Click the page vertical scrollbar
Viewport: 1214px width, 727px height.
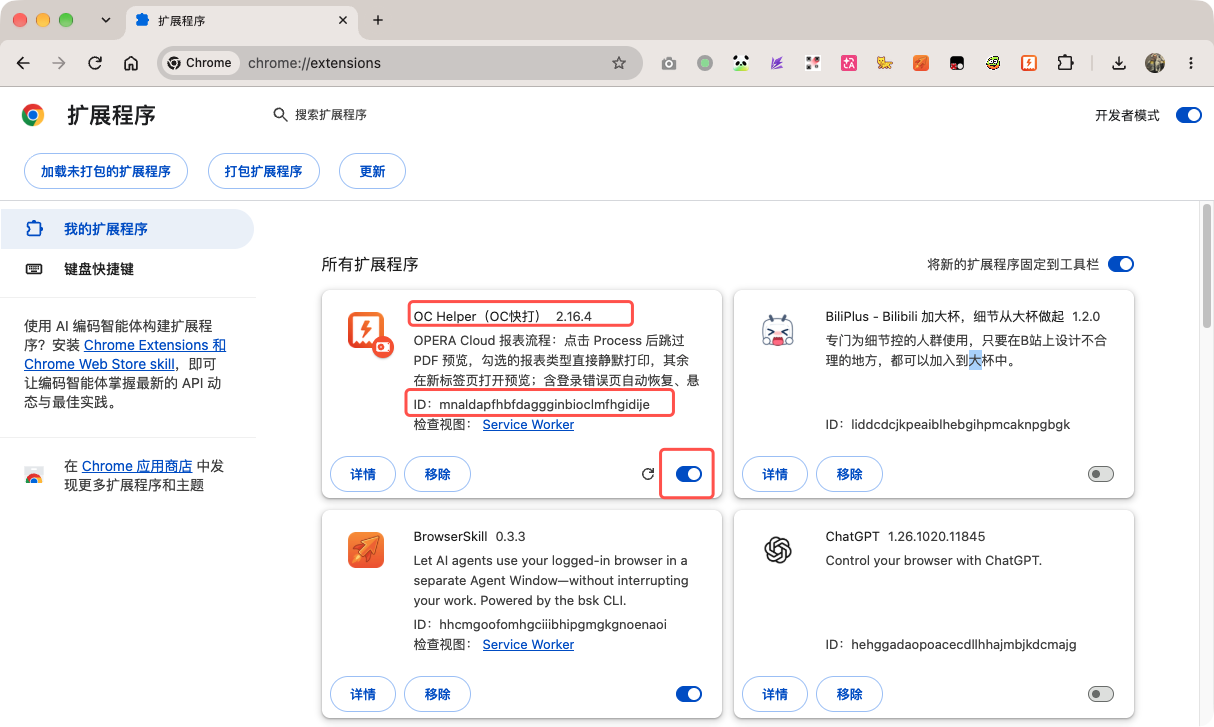(x=1206, y=265)
